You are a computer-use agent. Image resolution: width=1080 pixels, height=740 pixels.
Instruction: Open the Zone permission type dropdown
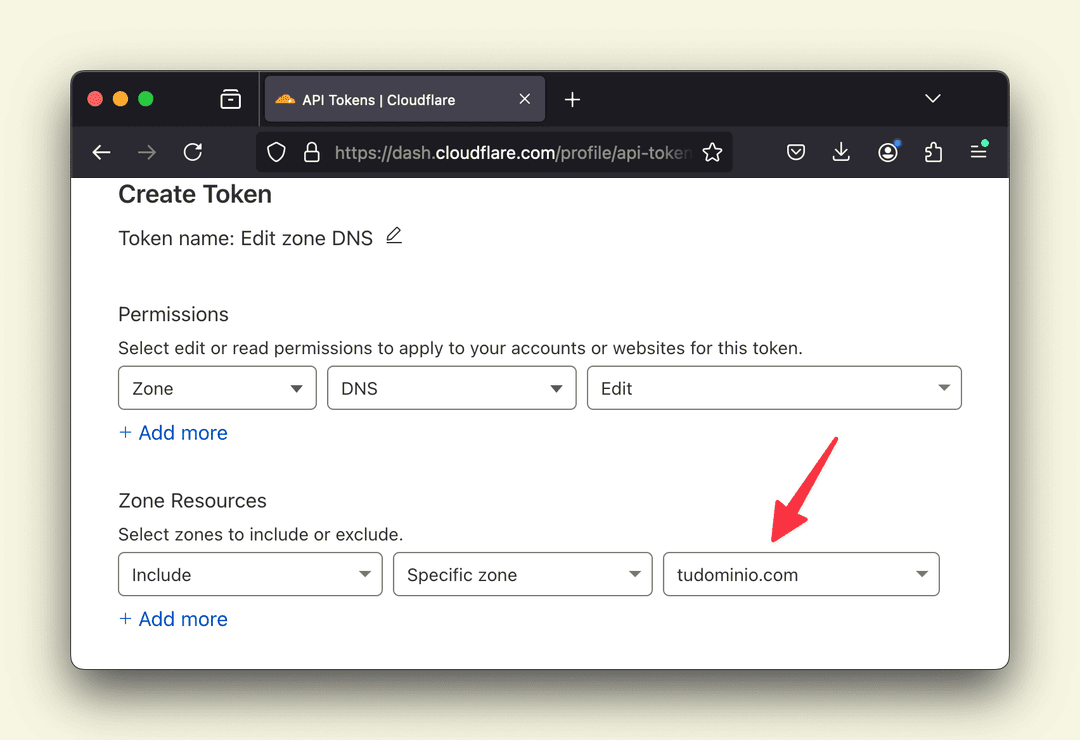point(217,388)
